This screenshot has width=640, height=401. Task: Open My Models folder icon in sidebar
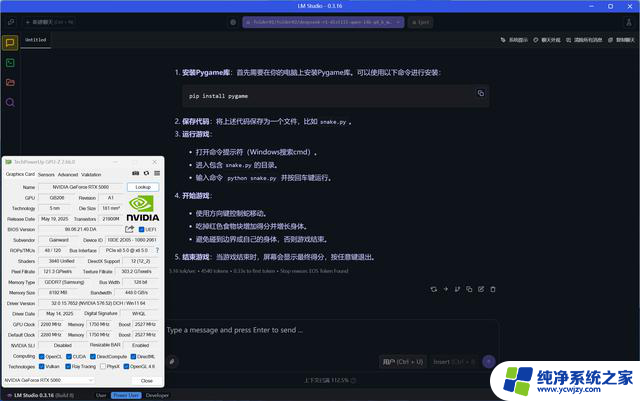[10, 82]
